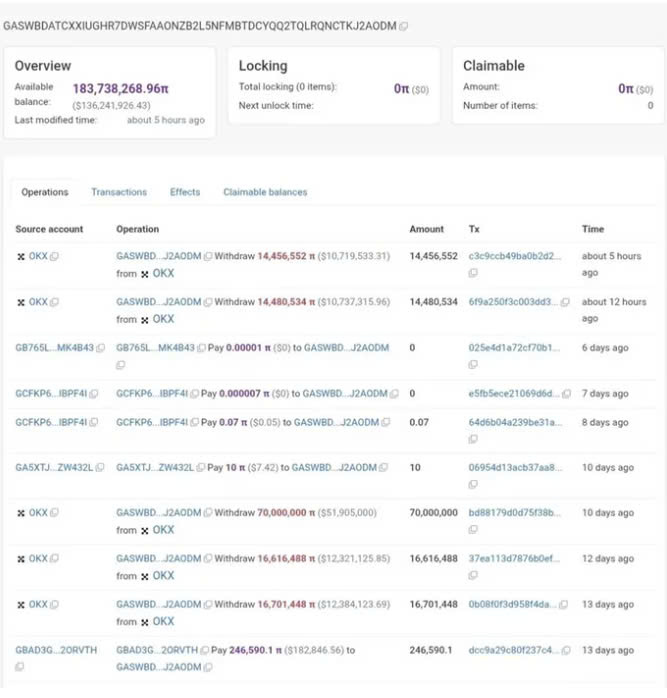Viewport: 667px width, 698px height.
Task: Open GA5XTJ...ZW432L source account link
Action: 54,467
